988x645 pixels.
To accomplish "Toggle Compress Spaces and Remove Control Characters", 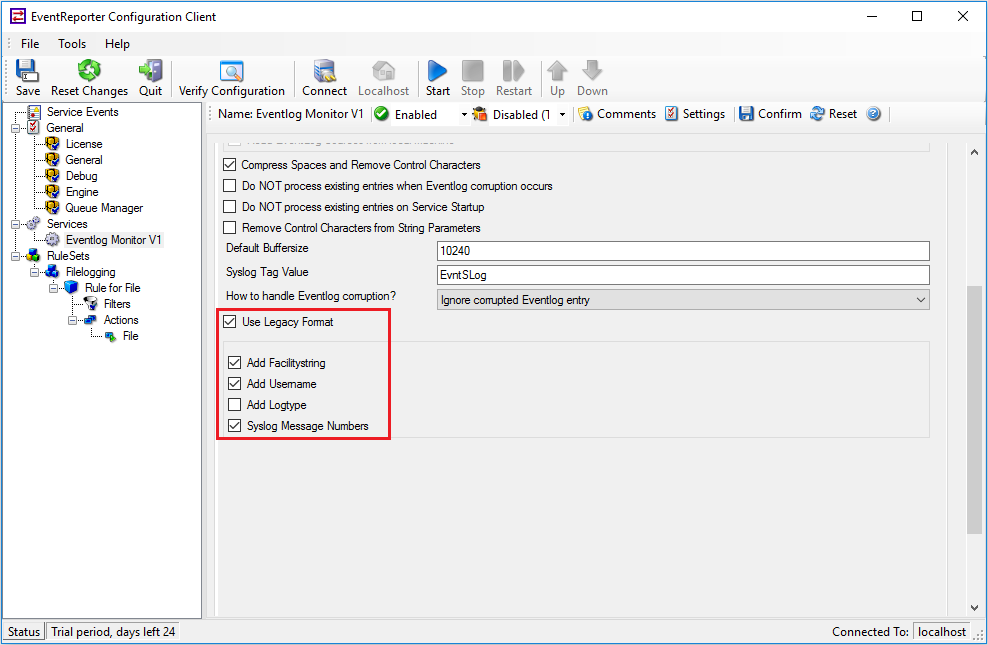I will point(229,165).
